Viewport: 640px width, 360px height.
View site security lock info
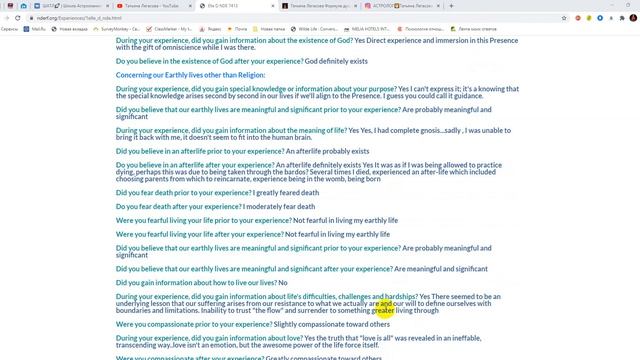[31, 18]
